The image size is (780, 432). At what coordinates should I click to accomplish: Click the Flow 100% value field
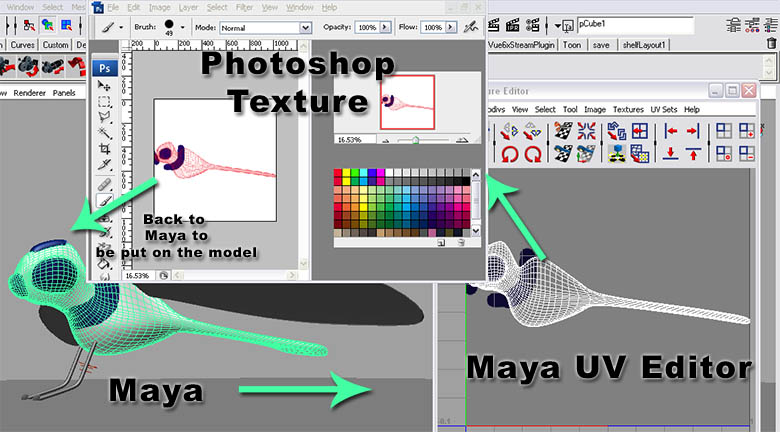click(x=433, y=27)
